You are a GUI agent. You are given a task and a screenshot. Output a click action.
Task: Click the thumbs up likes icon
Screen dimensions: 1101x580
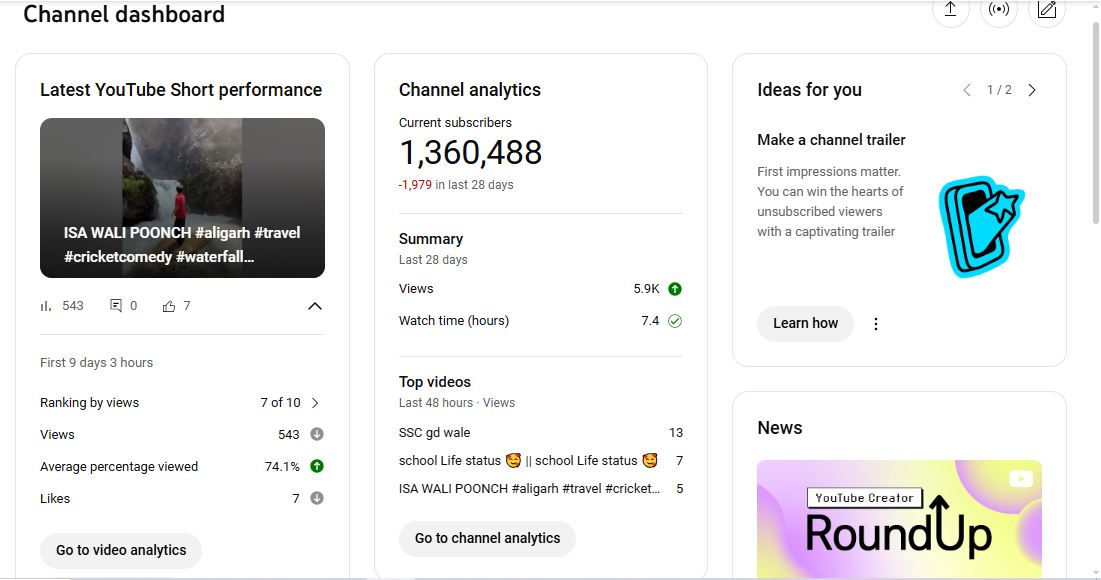tap(169, 306)
